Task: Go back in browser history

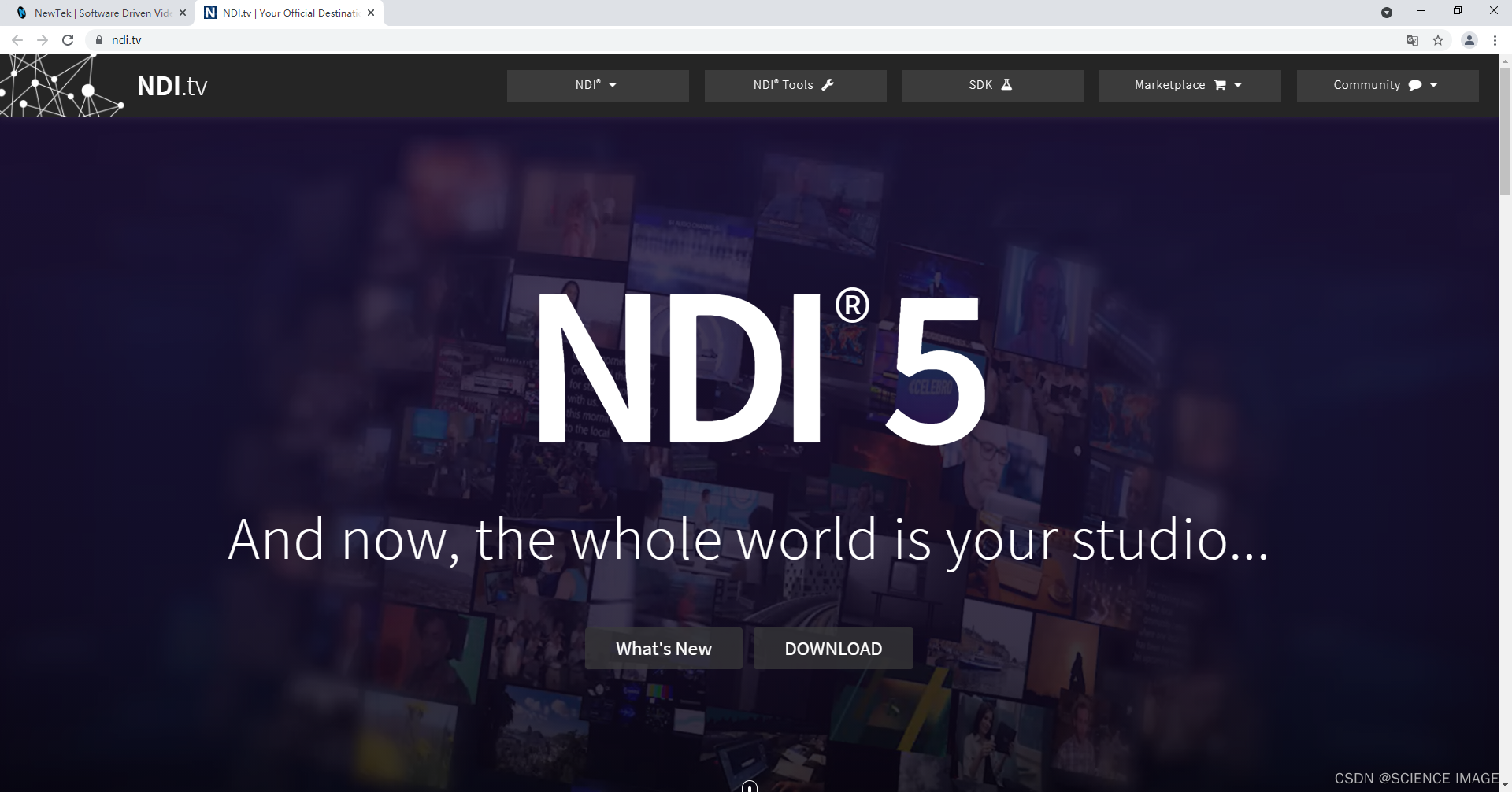Action: click(17, 40)
